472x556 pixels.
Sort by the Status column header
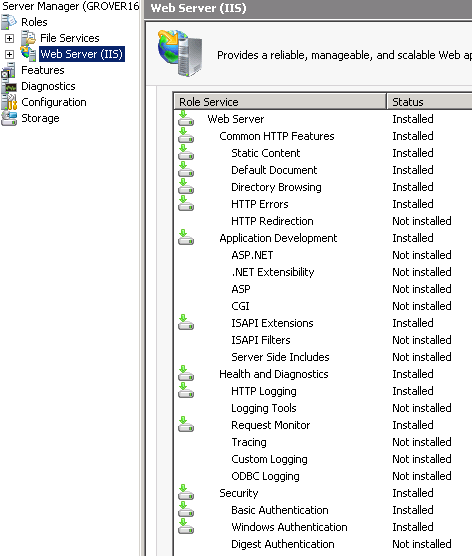click(429, 102)
